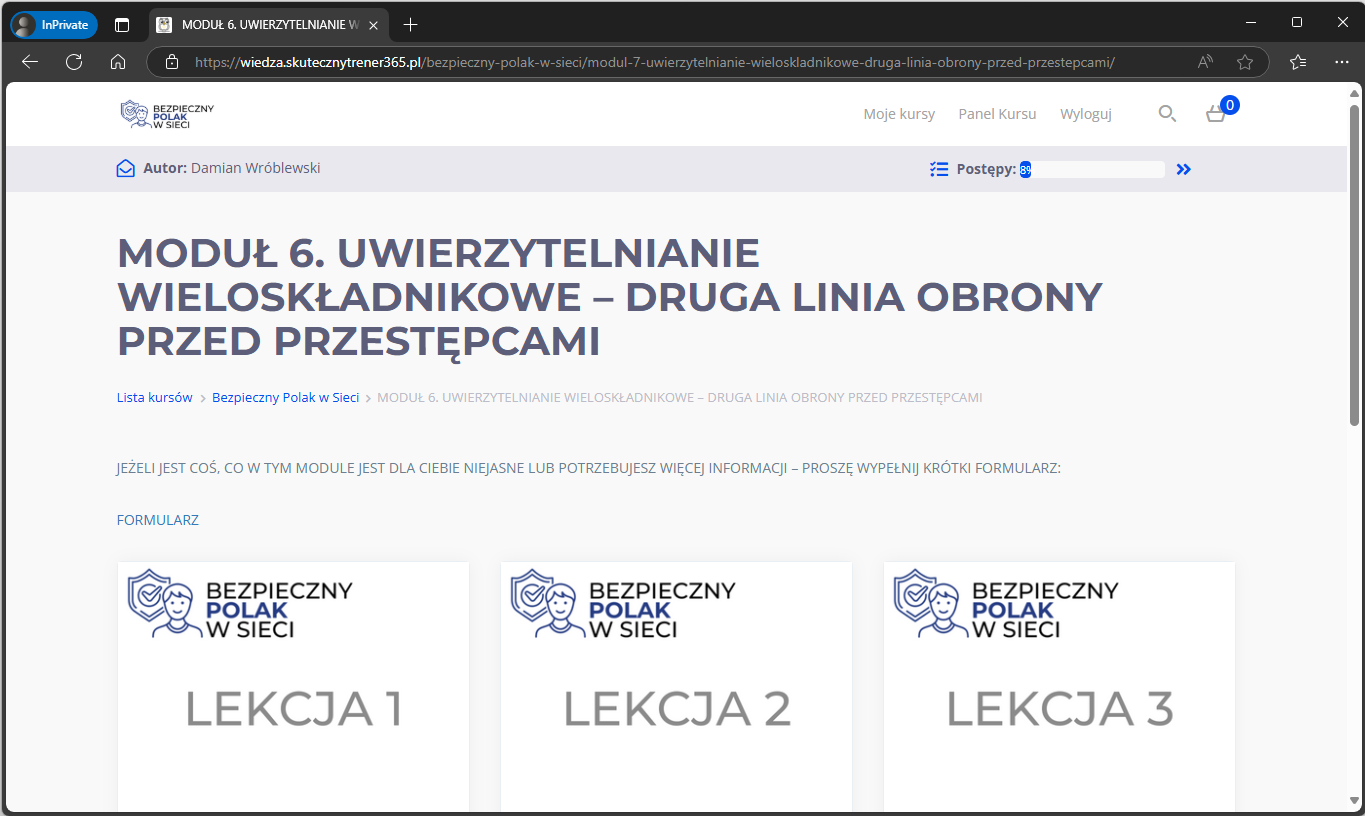Open the Favorites list panel
Screen dimensions: 1365x816
pos(1298,62)
